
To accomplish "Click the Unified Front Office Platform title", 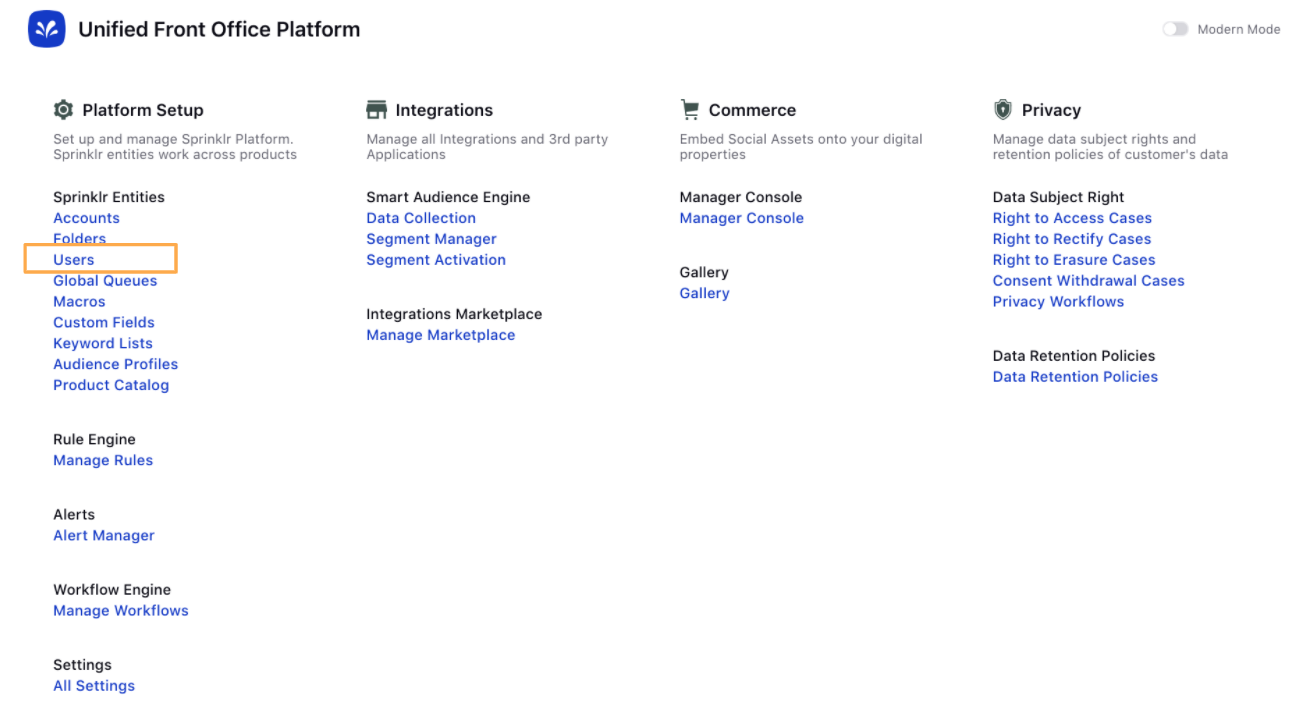I will click(219, 30).
